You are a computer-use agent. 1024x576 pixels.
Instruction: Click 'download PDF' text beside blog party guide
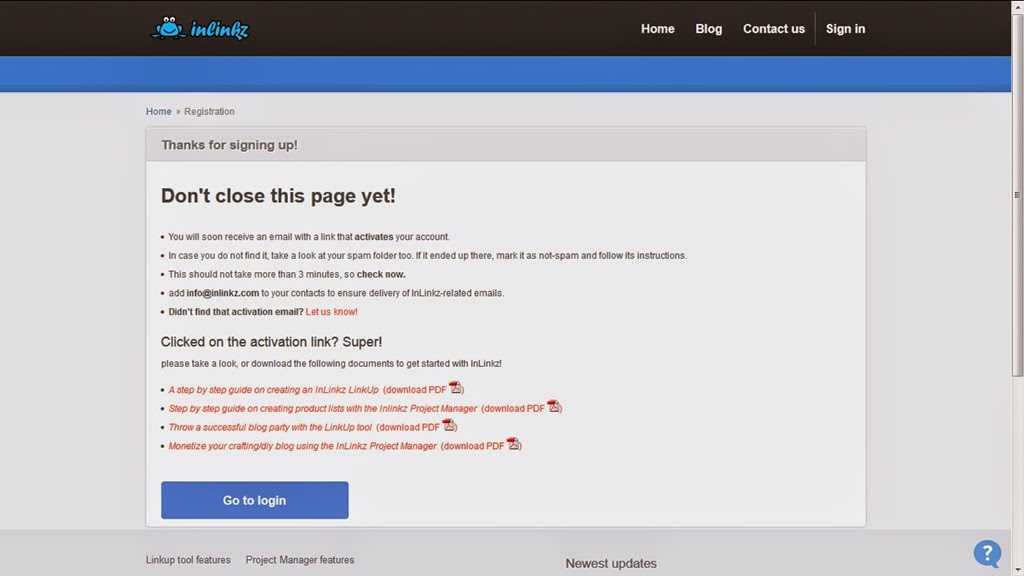(409, 428)
